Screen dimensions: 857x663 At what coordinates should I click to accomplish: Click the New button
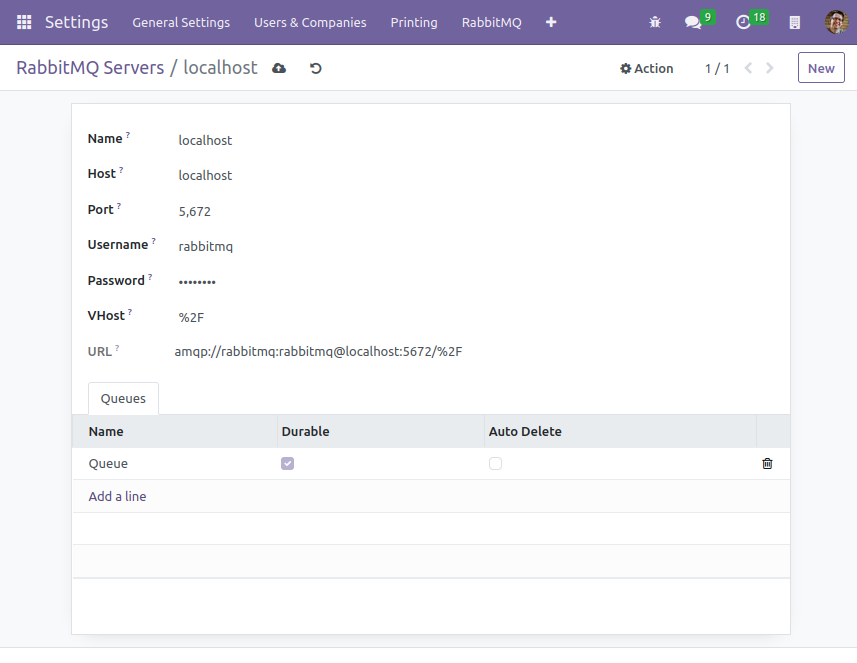[x=821, y=68]
